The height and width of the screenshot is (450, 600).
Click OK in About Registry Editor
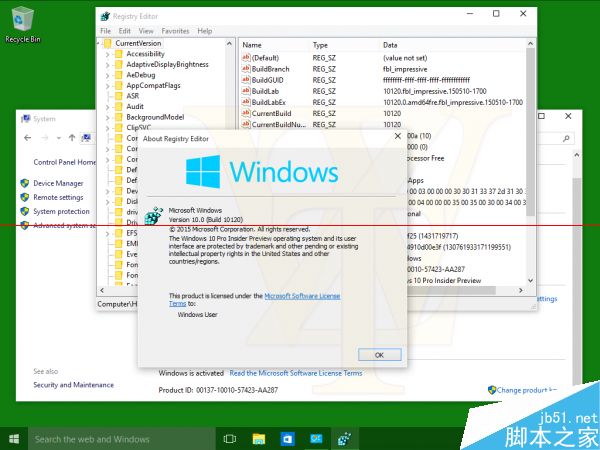coord(380,355)
